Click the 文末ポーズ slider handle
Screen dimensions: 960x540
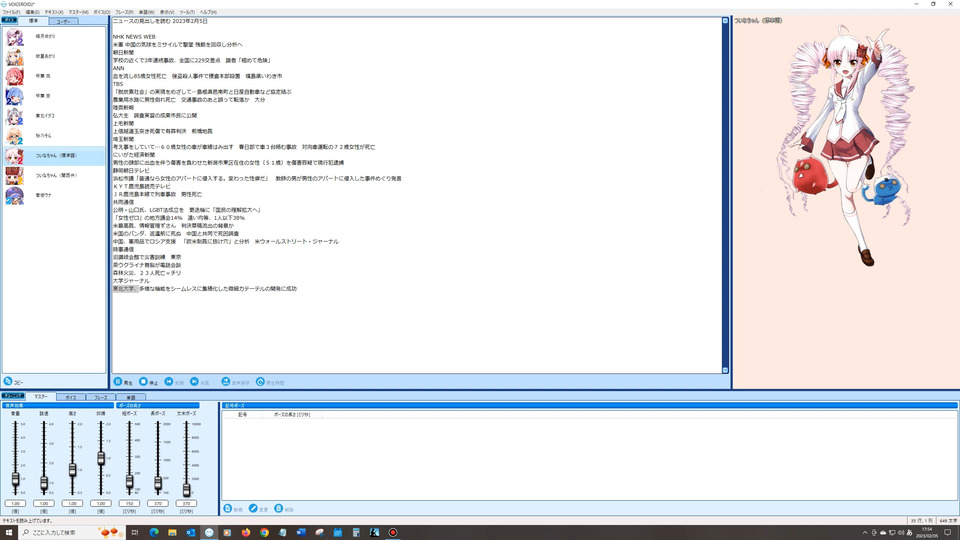tap(186, 489)
